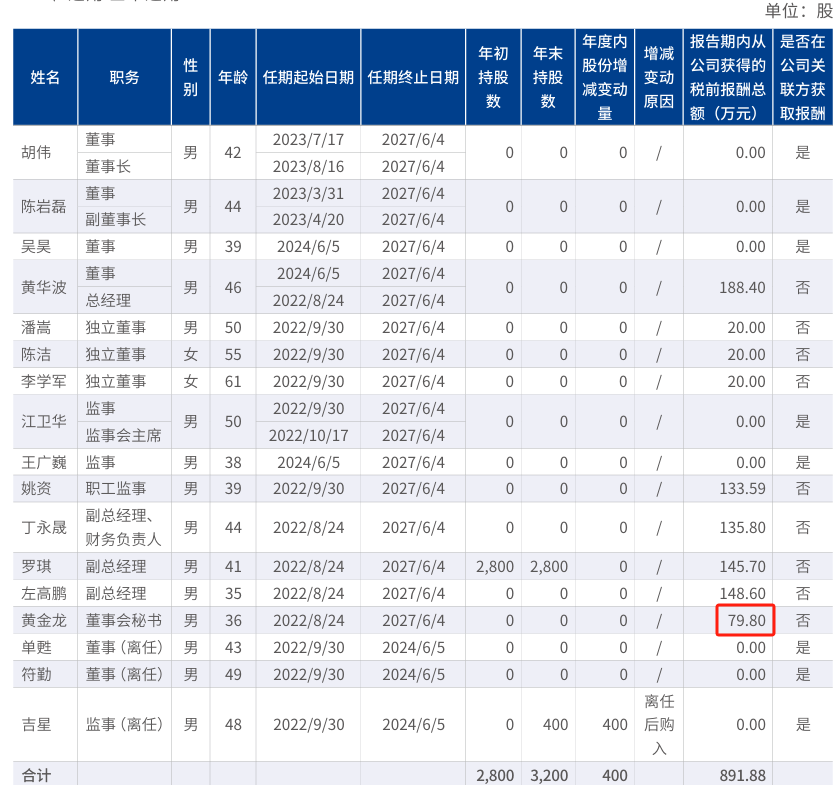Click the 离任后购入 reason cell
Viewport: 839px width, 785px height.
point(659,725)
